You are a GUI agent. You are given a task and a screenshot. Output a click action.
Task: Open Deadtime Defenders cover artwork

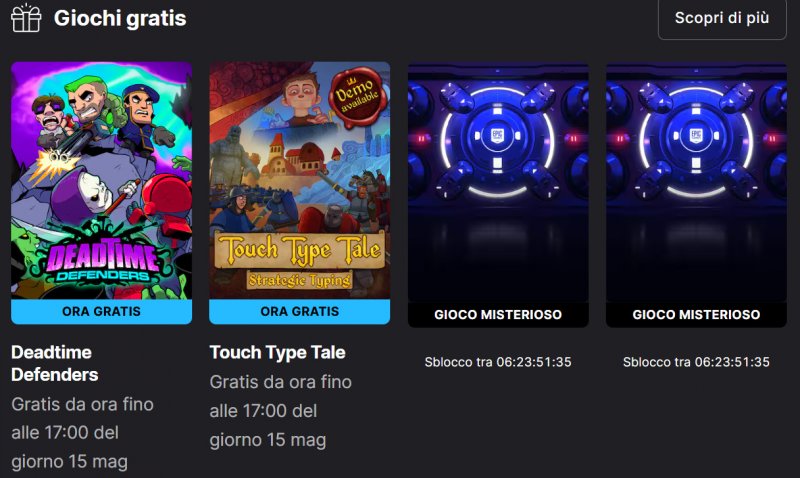coord(102,181)
